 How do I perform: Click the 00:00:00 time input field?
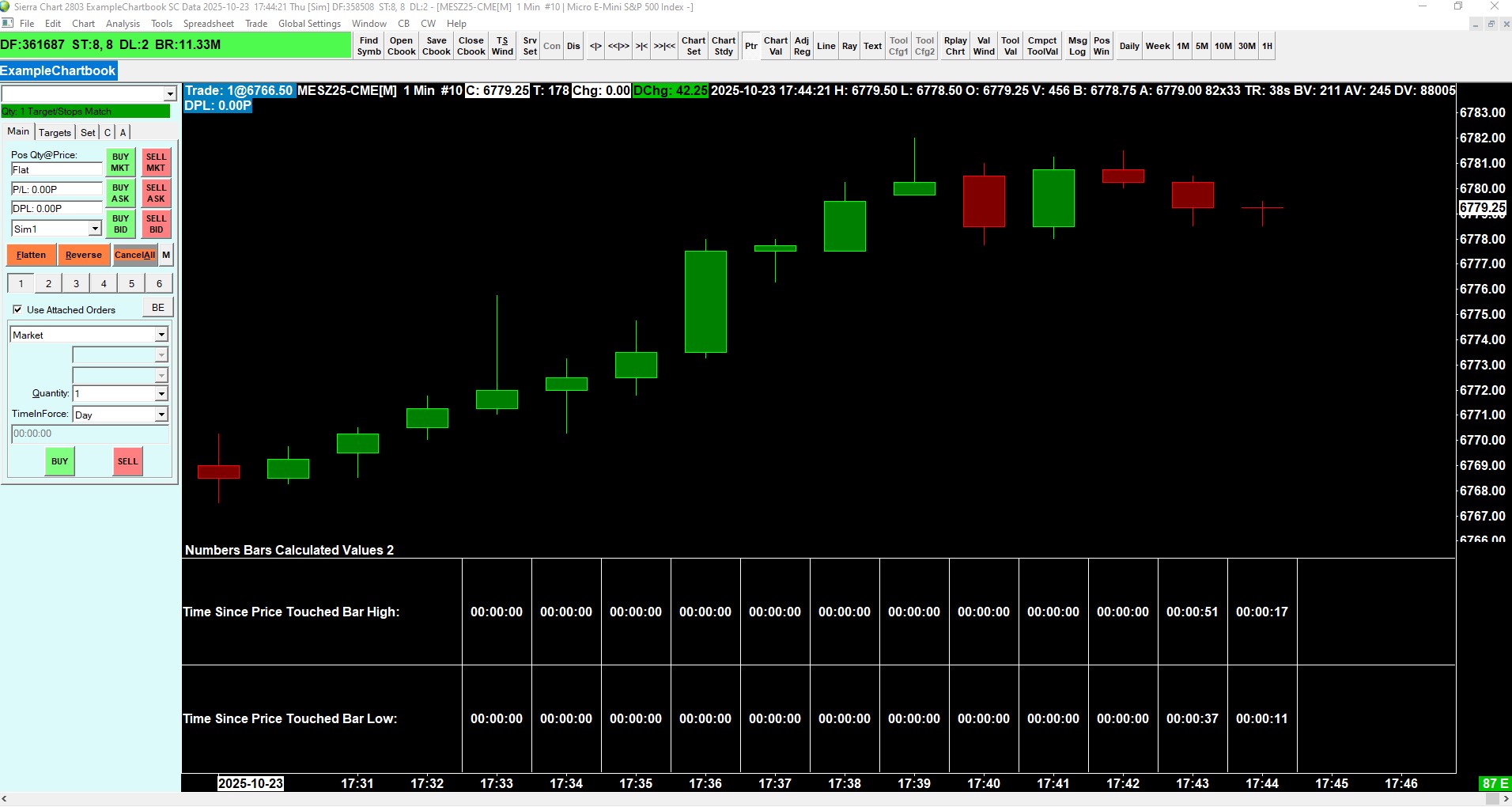pyautogui.click(x=90, y=434)
